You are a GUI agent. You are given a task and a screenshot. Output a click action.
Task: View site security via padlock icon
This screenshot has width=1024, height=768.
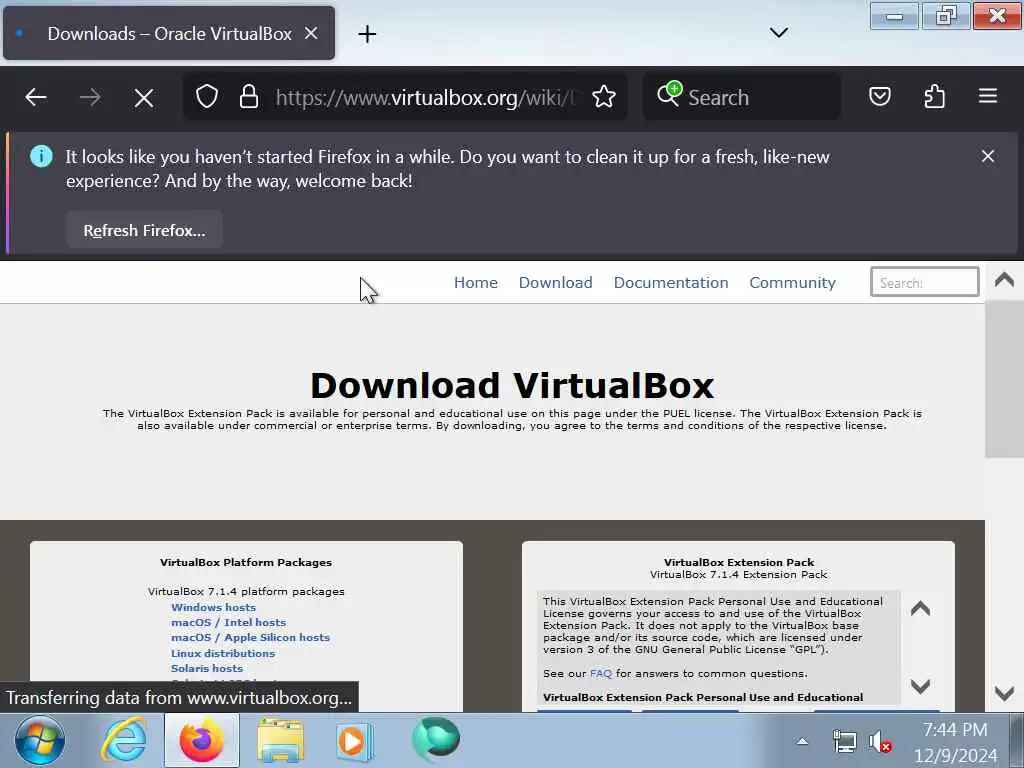pyautogui.click(x=249, y=97)
